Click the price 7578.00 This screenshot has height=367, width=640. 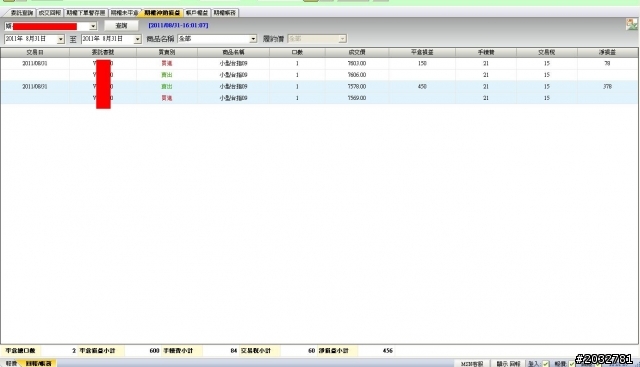click(357, 87)
